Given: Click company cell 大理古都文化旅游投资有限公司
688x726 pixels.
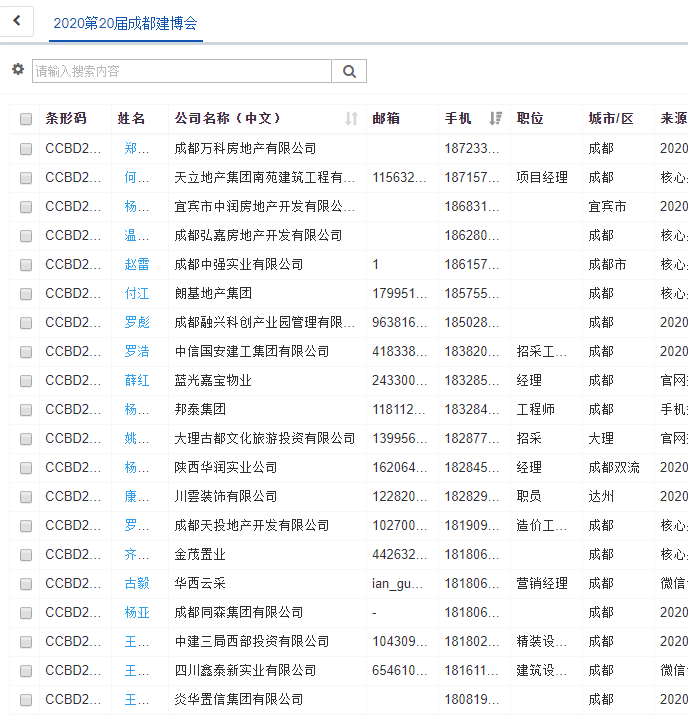Looking at the screenshot, I should tap(265, 438).
